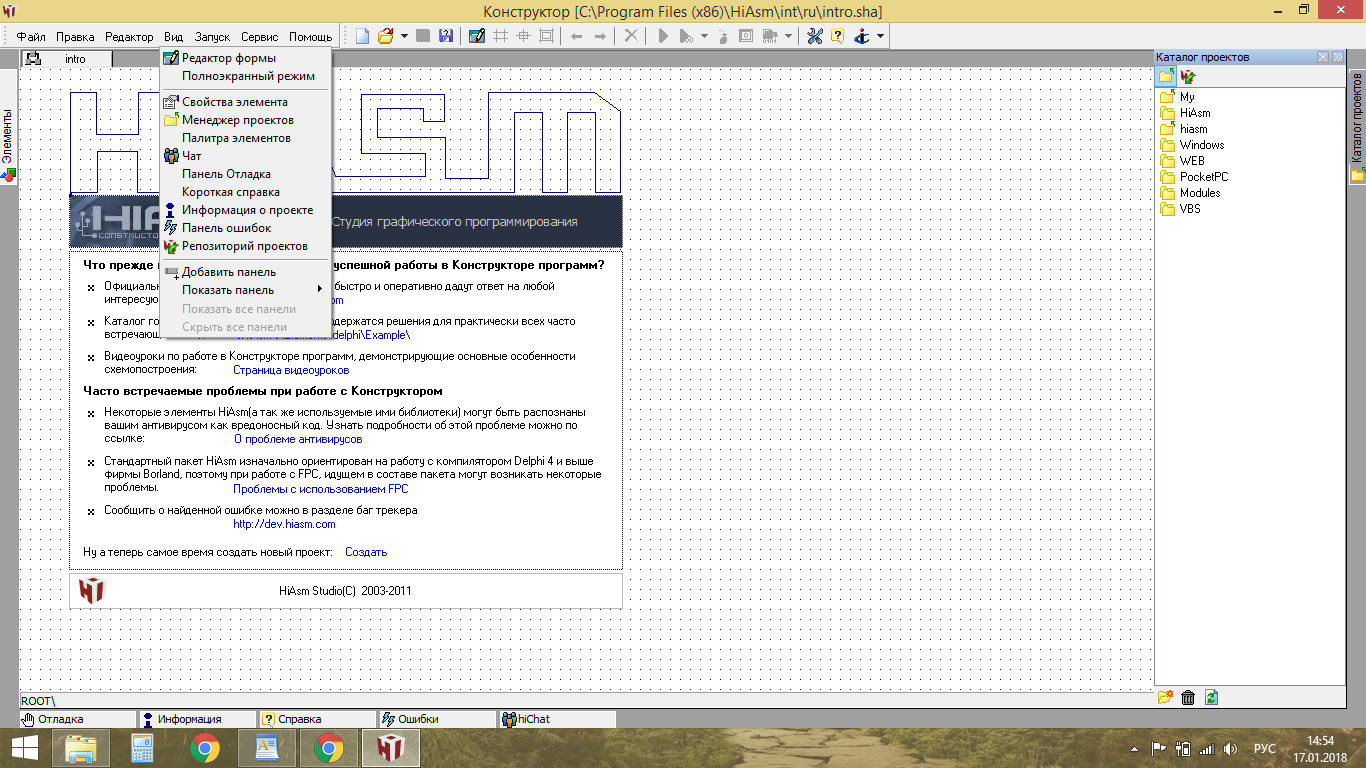
Task: Switch to the Ошибки bottom tab
Action: coord(437,719)
